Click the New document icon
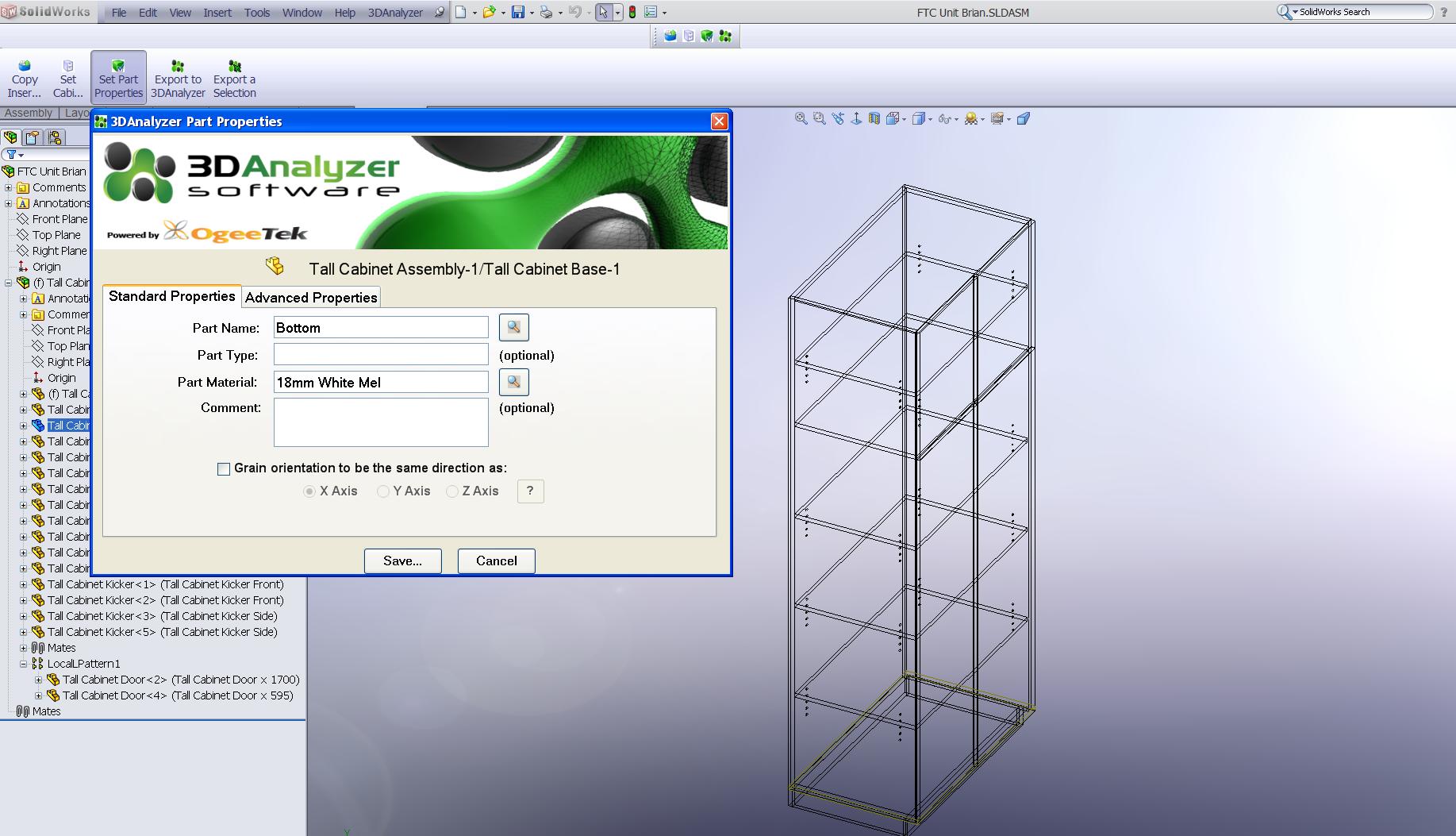The image size is (1456, 836). pyautogui.click(x=460, y=12)
